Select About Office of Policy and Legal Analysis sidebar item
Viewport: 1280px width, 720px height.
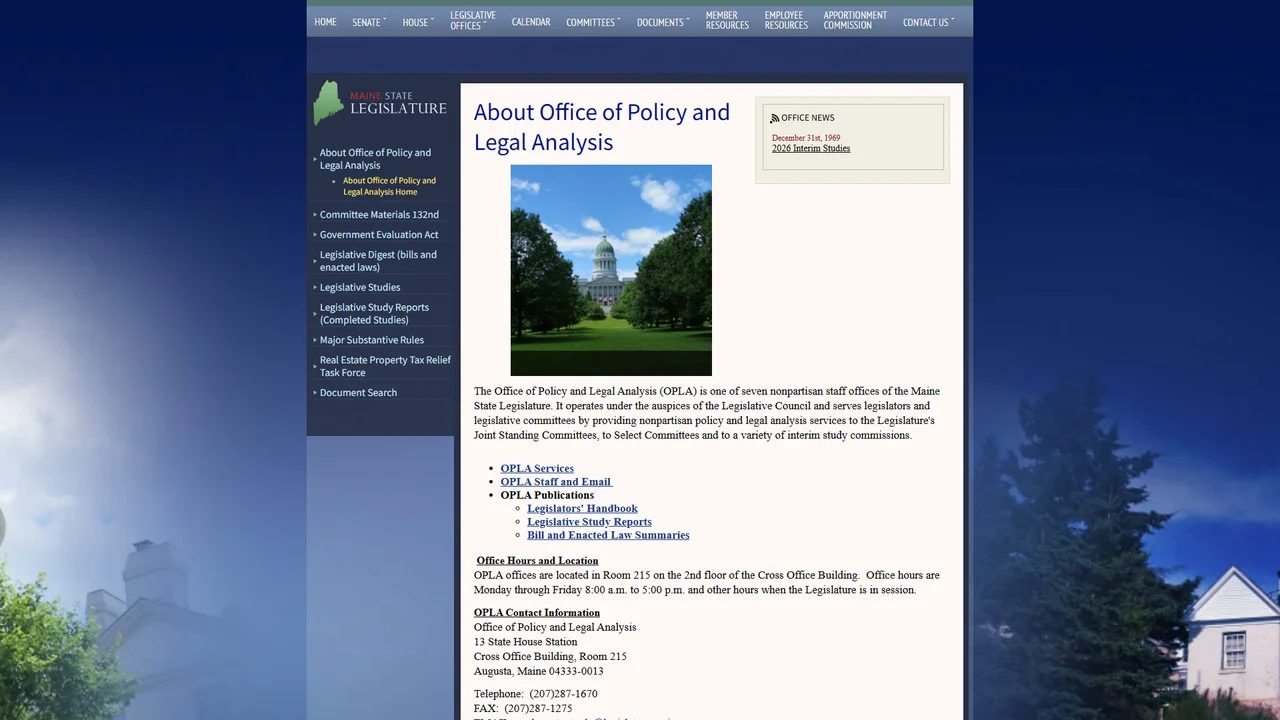click(375, 159)
